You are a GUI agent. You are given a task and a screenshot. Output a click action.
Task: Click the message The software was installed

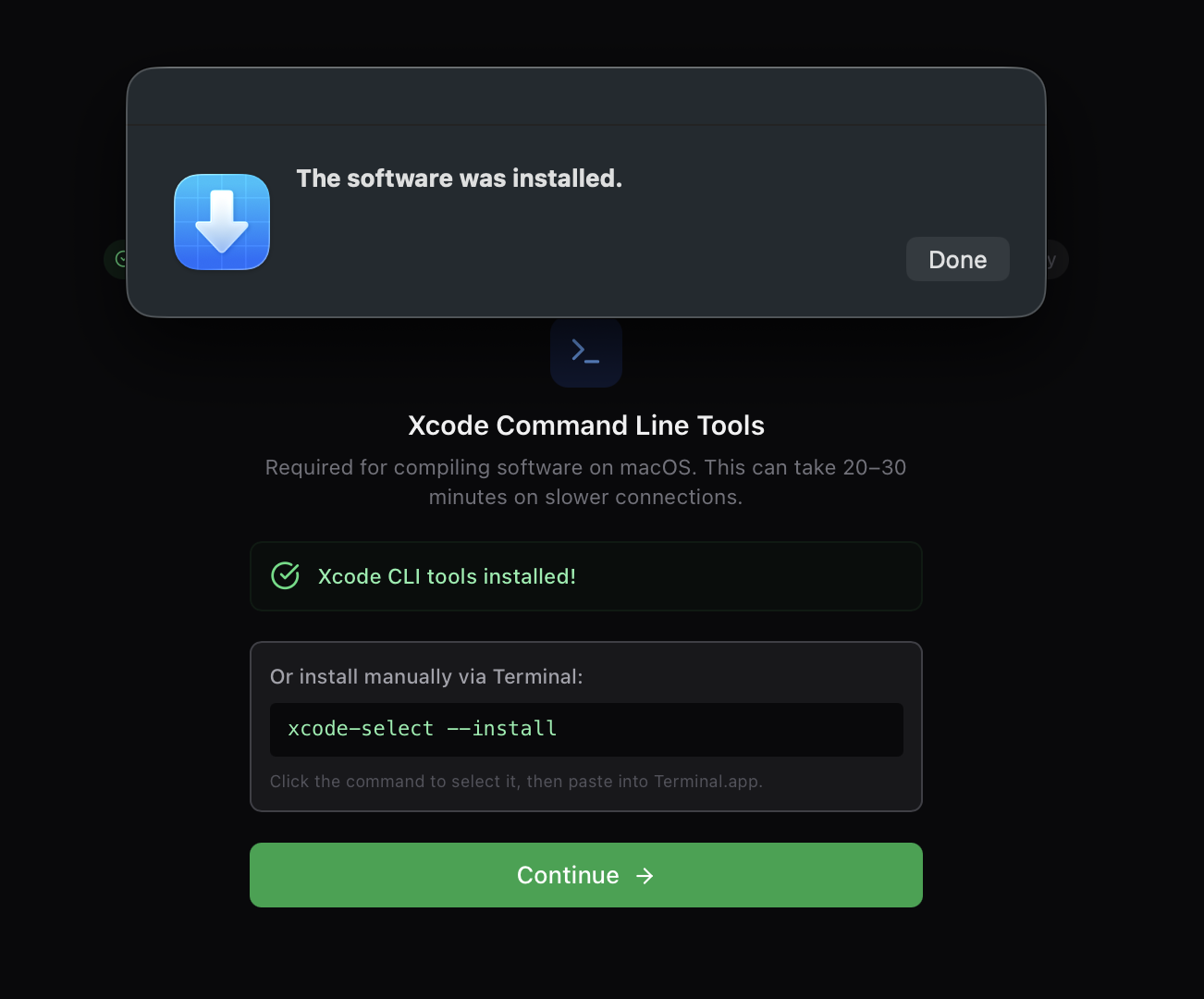coord(459,178)
